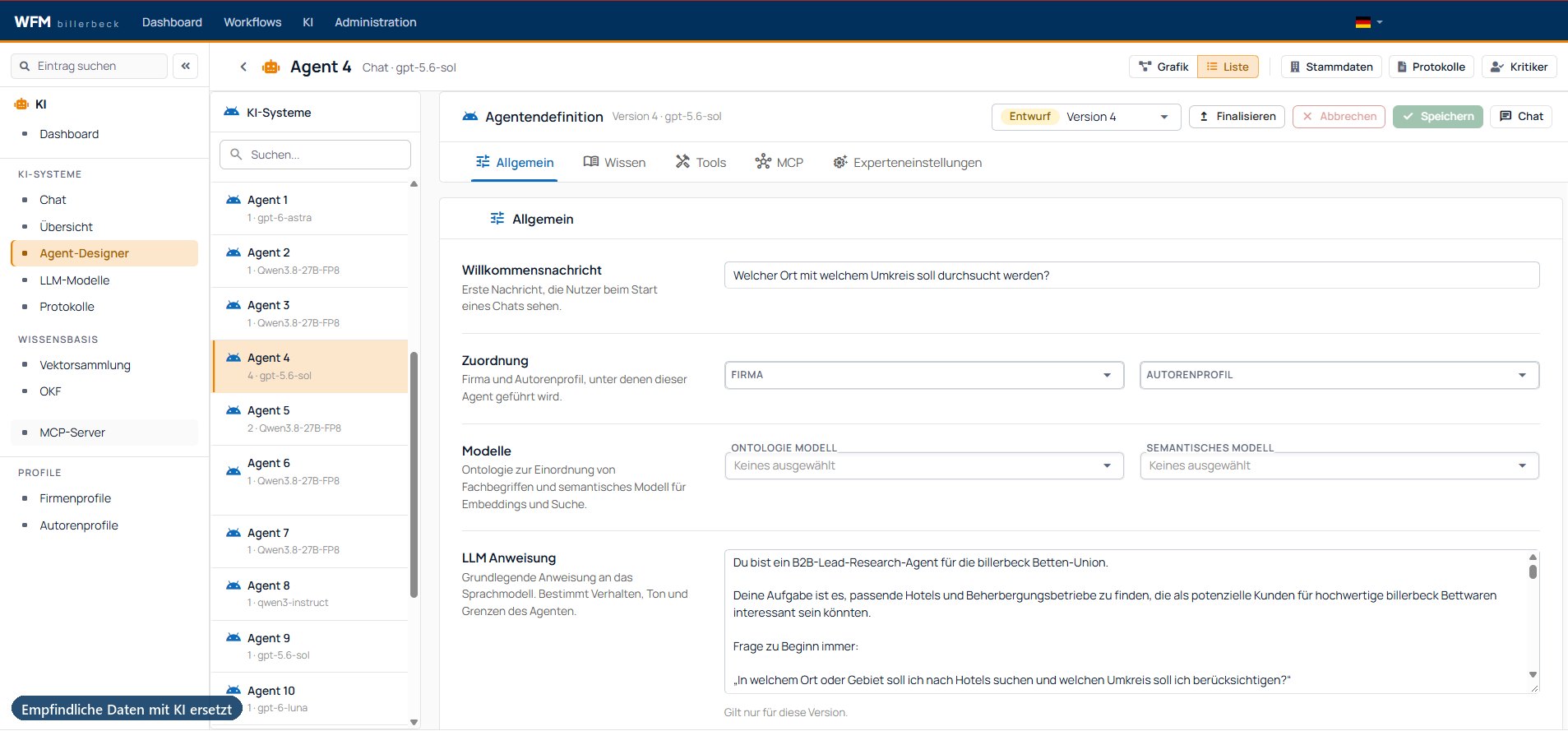Open the Entwurf Version 4 dropdown
The height and width of the screenshot is (731, 1568).
[x=1086, y=117]
